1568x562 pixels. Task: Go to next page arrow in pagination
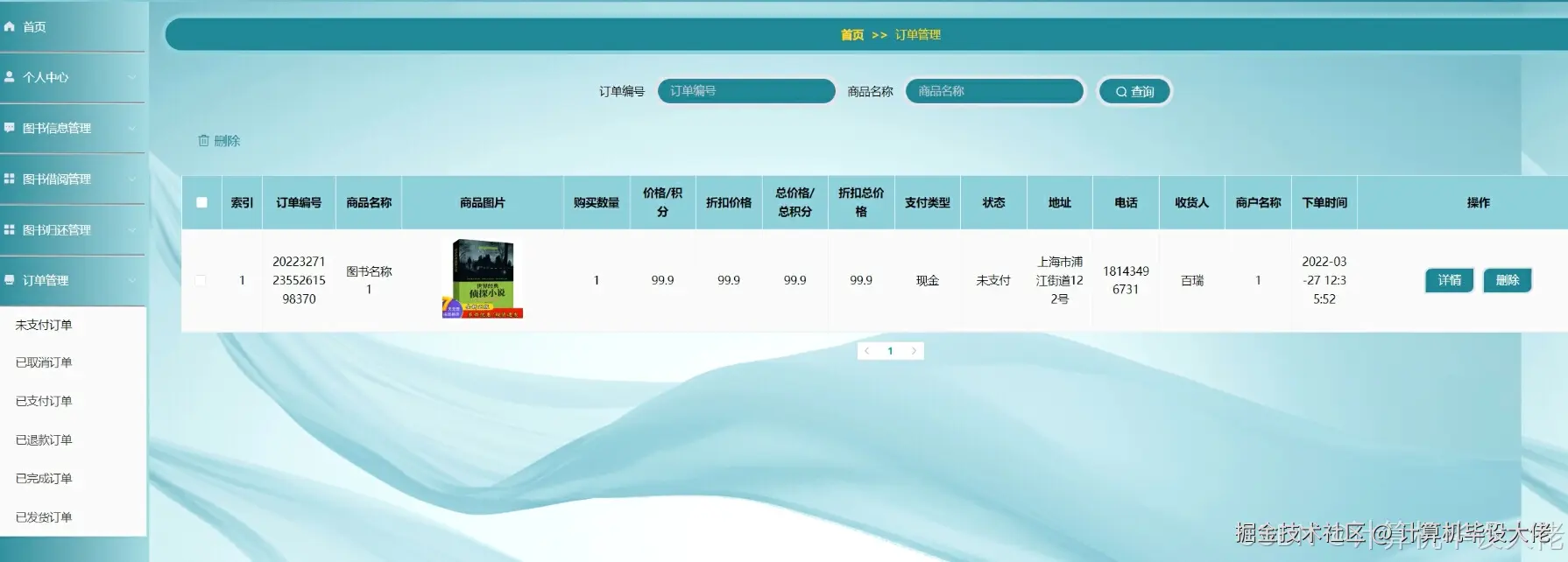click(914, 351)
